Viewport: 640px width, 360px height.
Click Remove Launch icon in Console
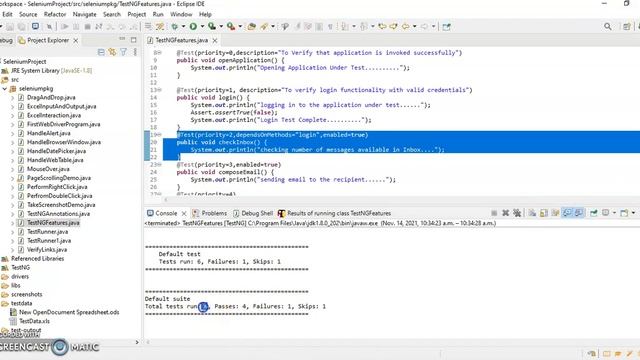pos(505,213)
